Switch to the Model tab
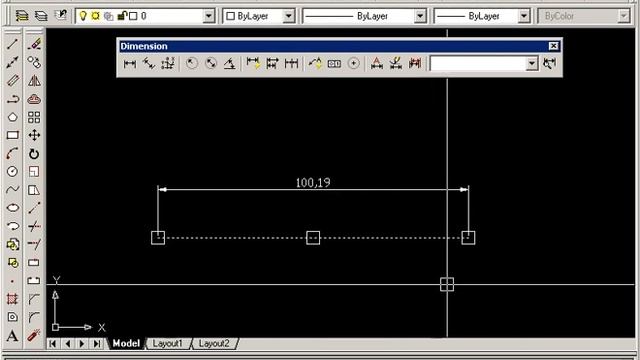The width and height of the screenshot is (640, 360). pos(126,343)
